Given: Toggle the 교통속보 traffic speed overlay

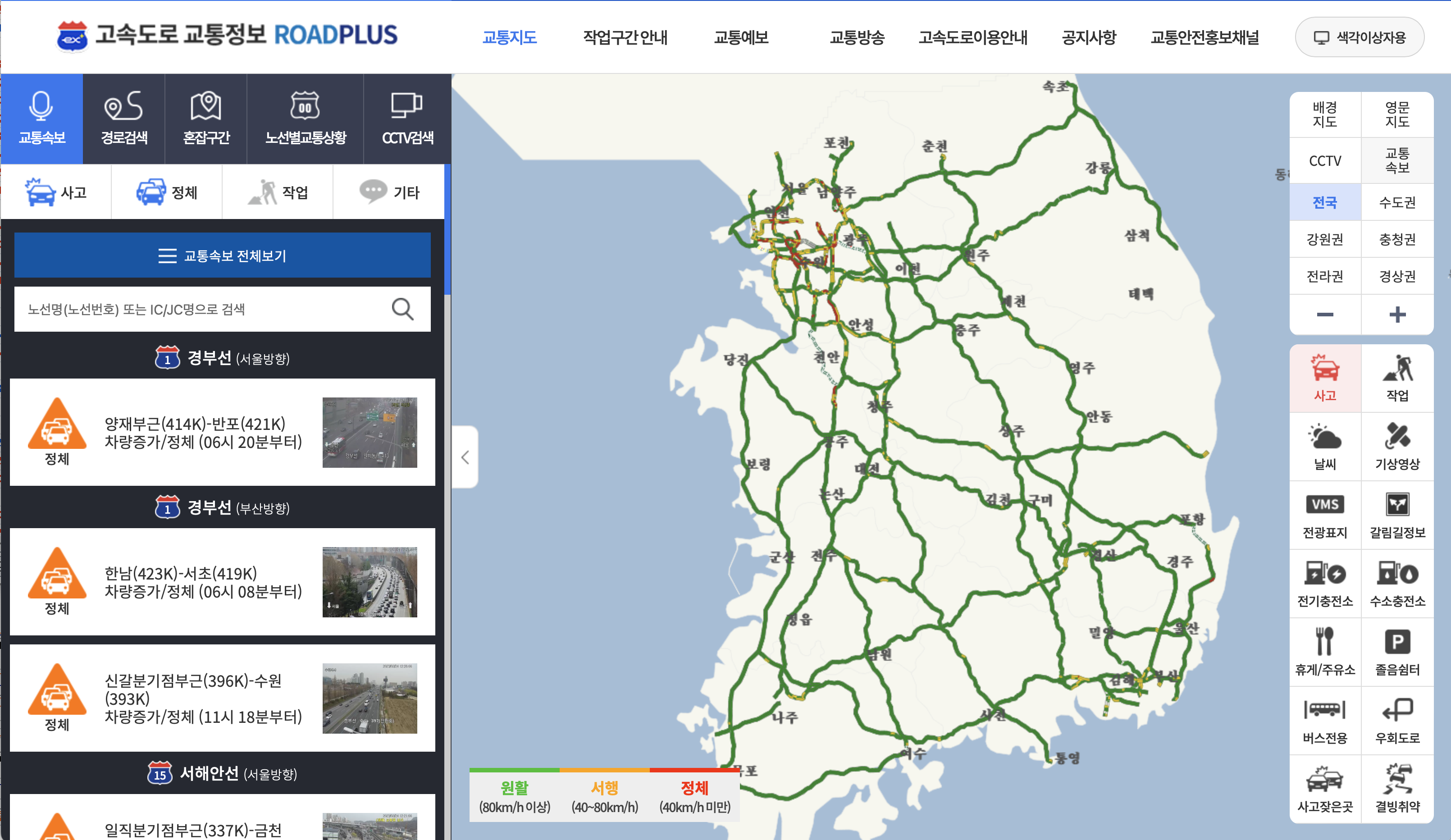Looking at the screenshot, I should click(x=1397, y=160).
